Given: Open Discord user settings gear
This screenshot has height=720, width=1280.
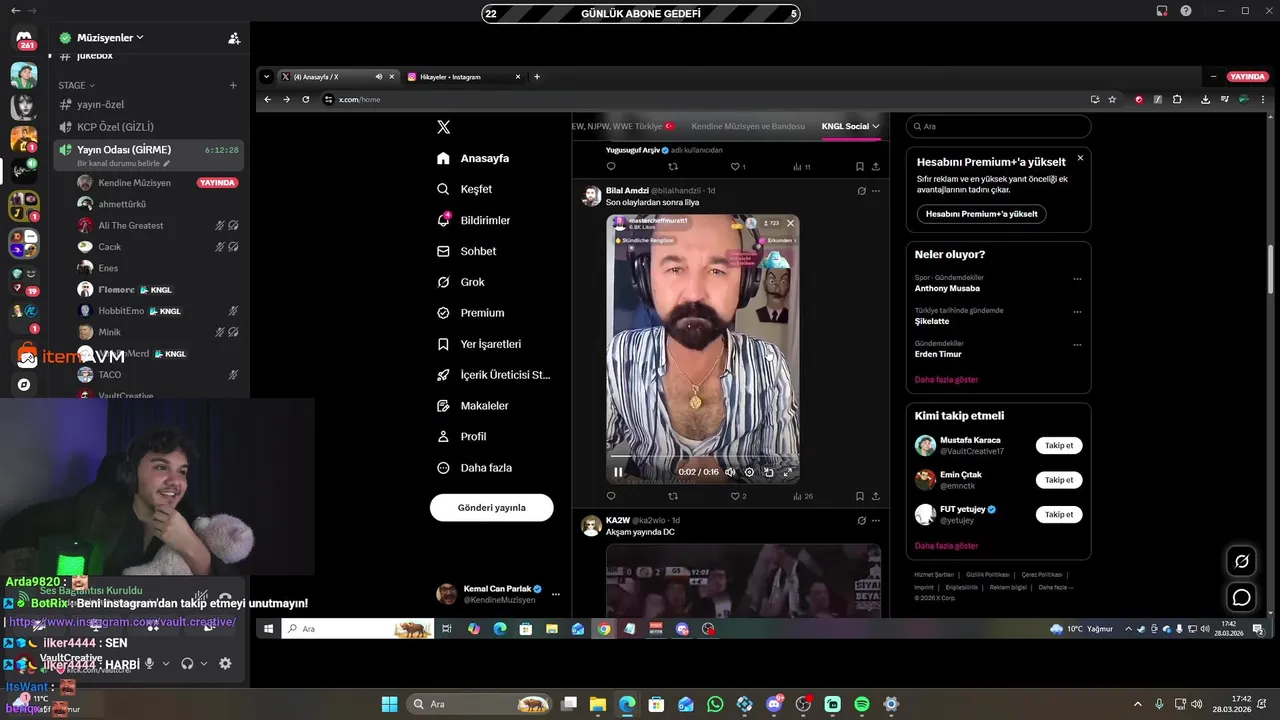Looking at the screenshot, I should click(x=225, y=663).
